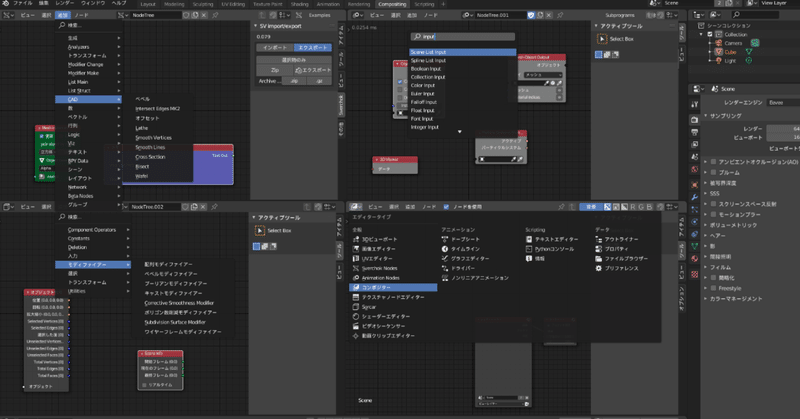
Task: Select Image Editor (画像エディター) in editor type list
Action: [x=374, y=249]
